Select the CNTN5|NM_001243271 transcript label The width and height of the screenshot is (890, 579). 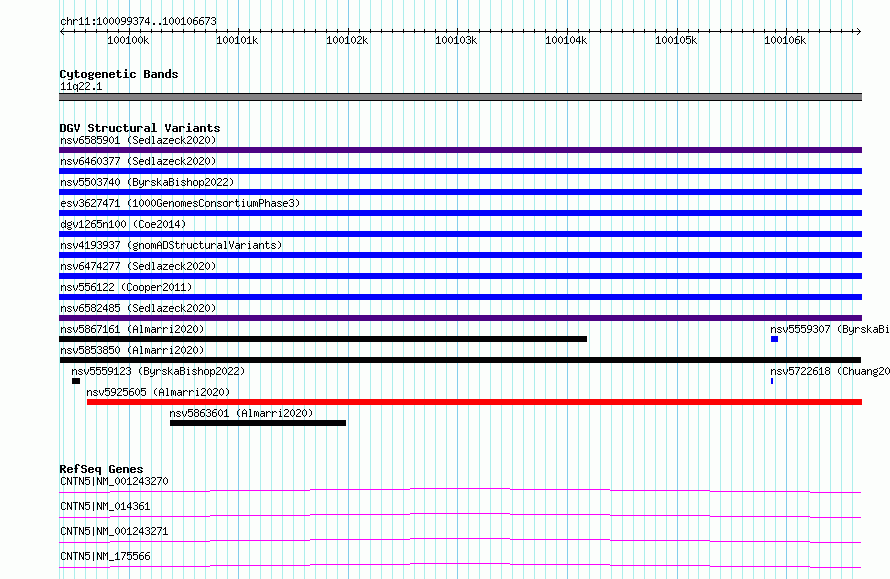[x=114, y=531]
